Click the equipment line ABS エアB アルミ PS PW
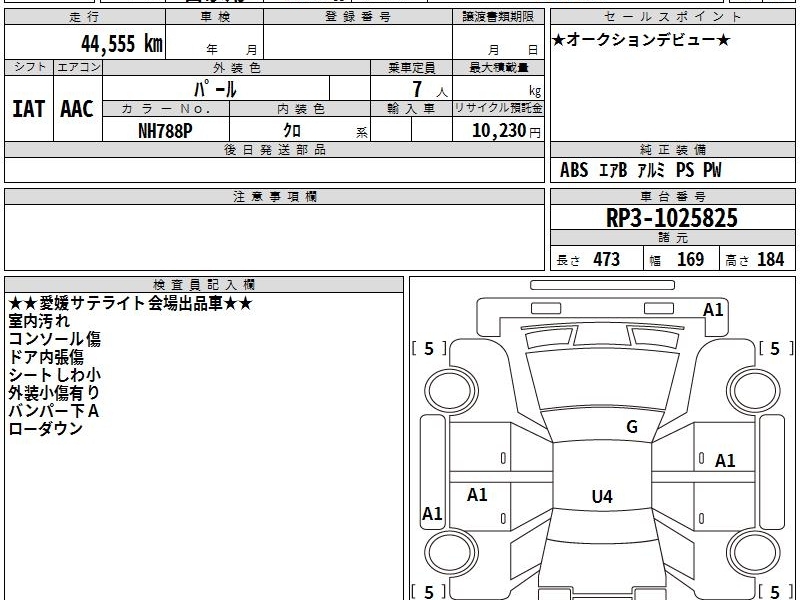The height and width of the screenshot is (600, 800). [641, 170]
